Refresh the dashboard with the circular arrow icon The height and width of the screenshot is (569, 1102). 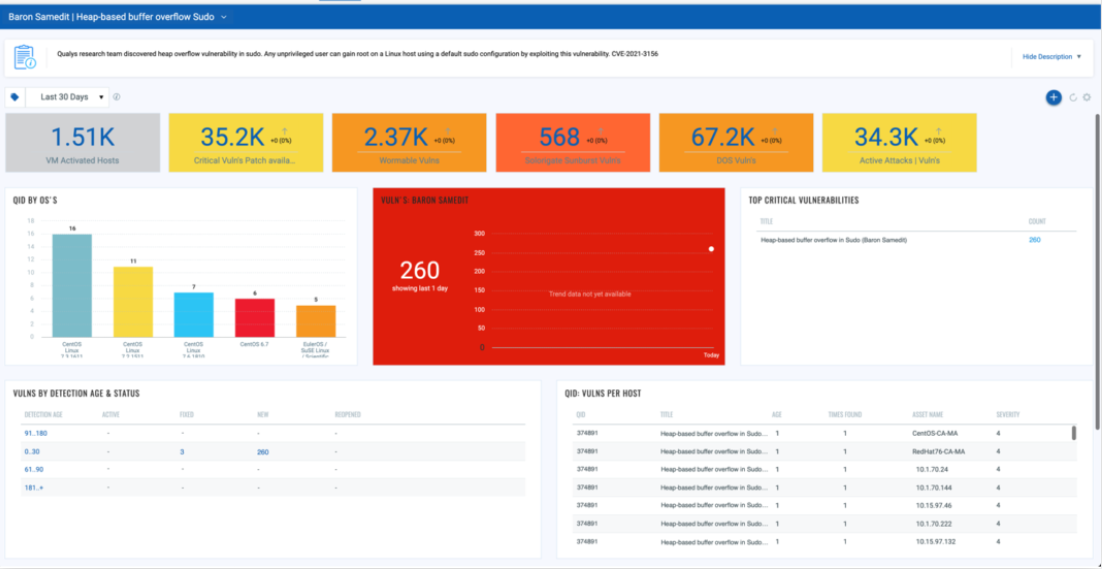[1073, 98]
